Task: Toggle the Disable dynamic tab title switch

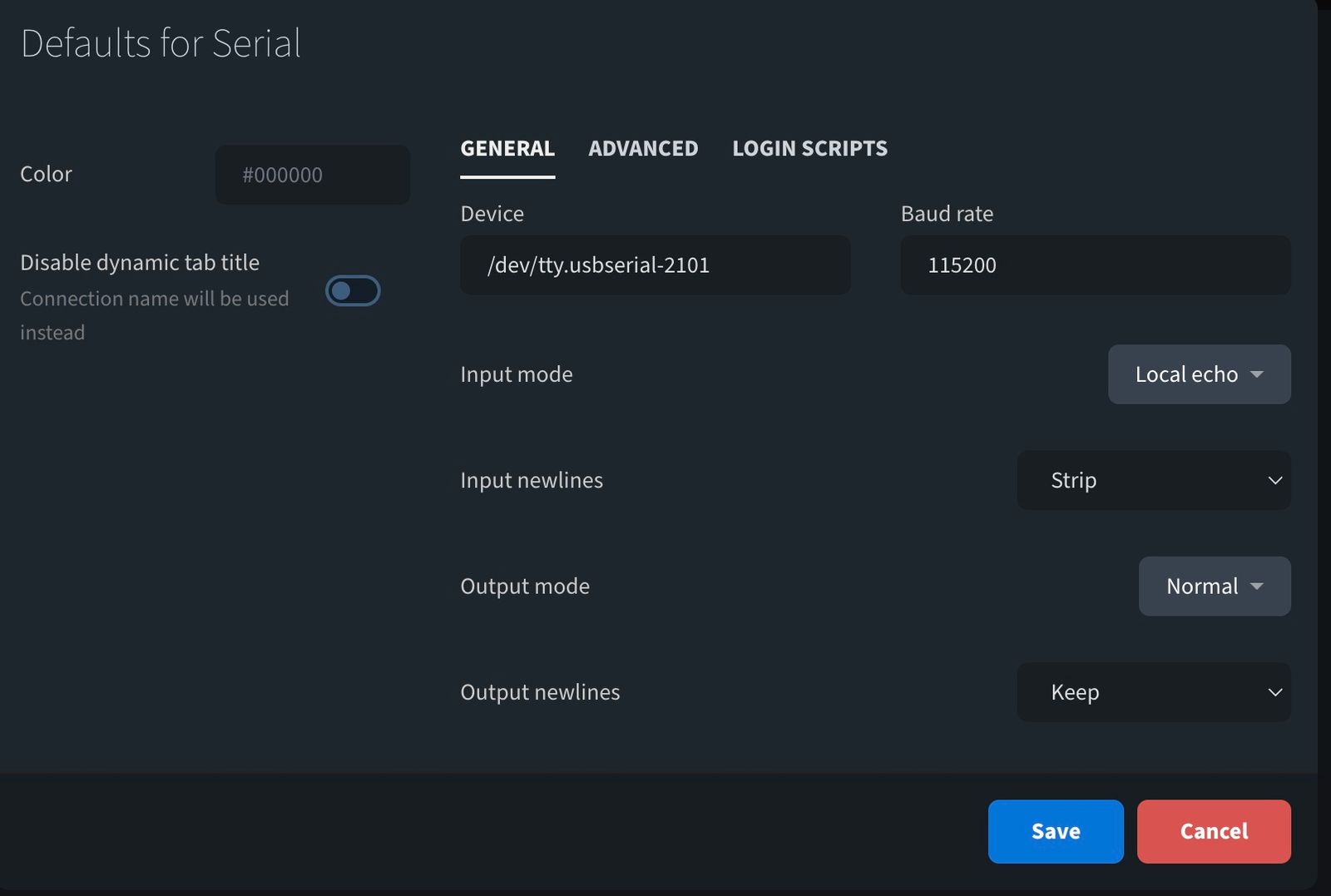Action: 353,291
